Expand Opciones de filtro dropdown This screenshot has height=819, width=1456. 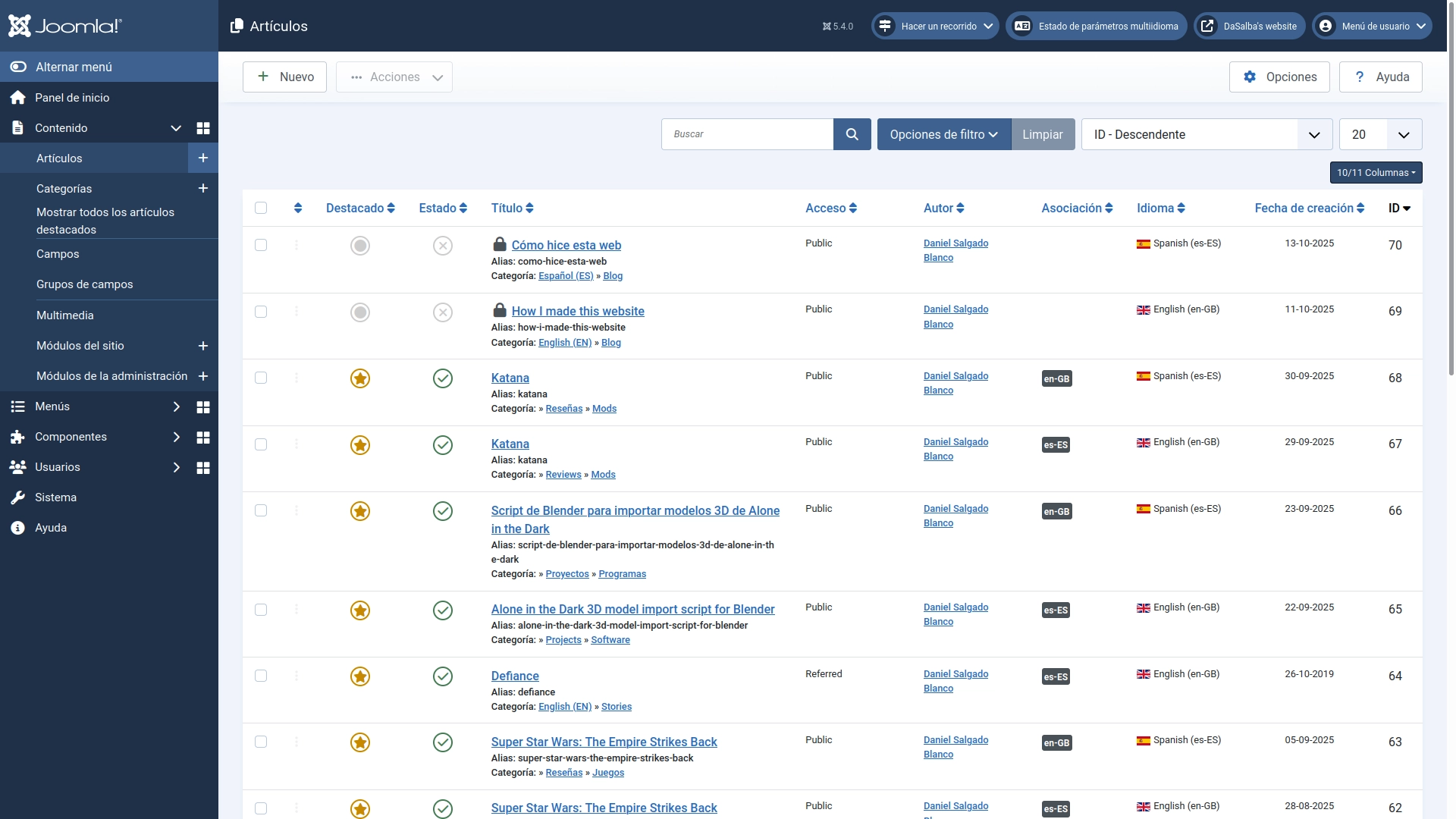click(943, 134)
